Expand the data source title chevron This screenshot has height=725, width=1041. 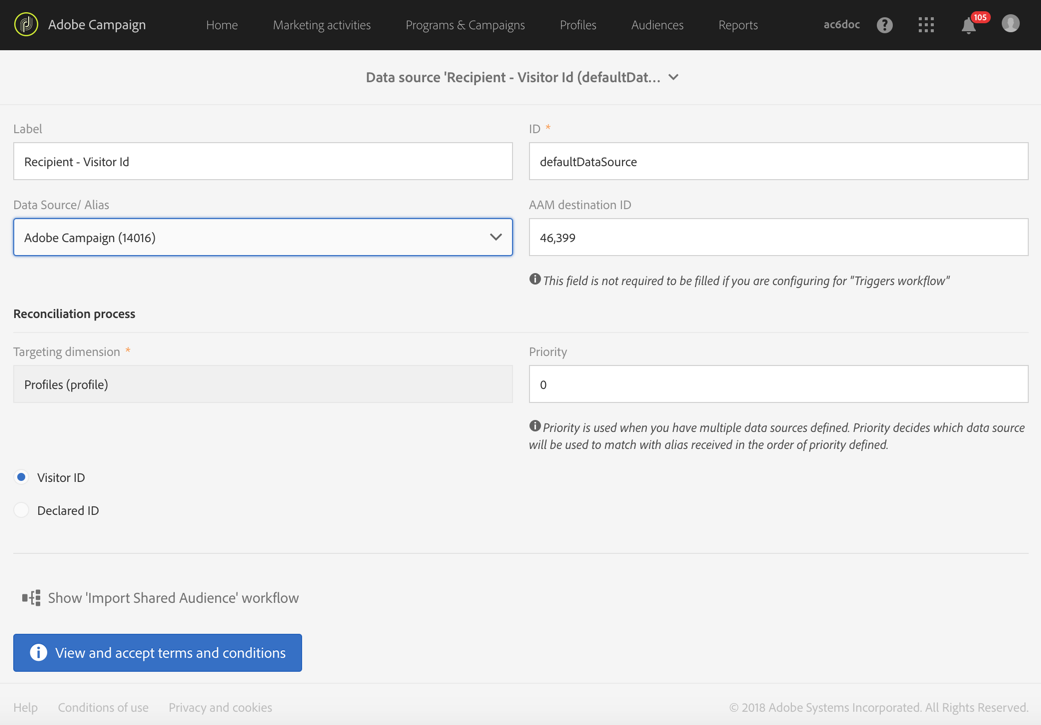tap(674, 77)
